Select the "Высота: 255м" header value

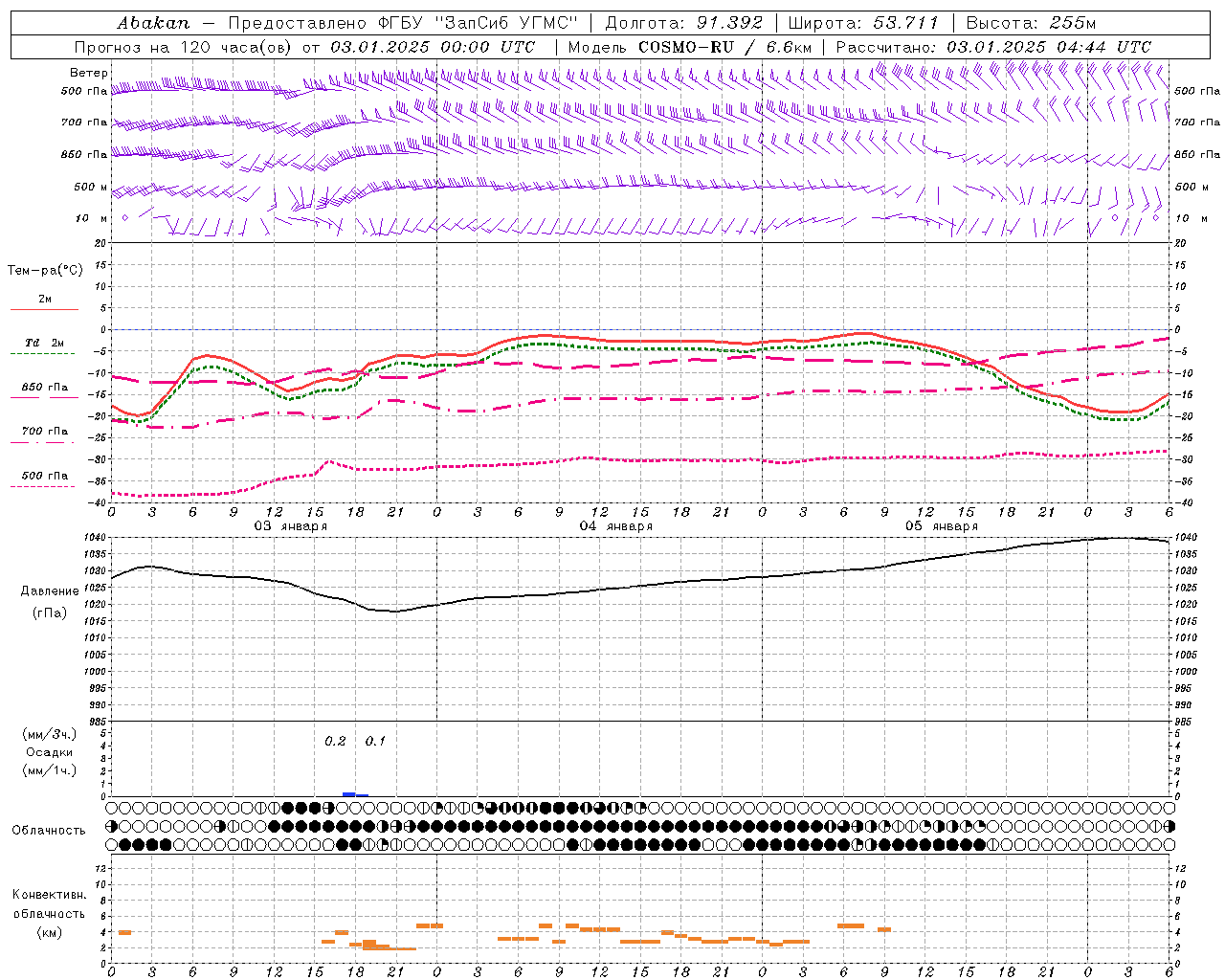[x=1031, y=23]
